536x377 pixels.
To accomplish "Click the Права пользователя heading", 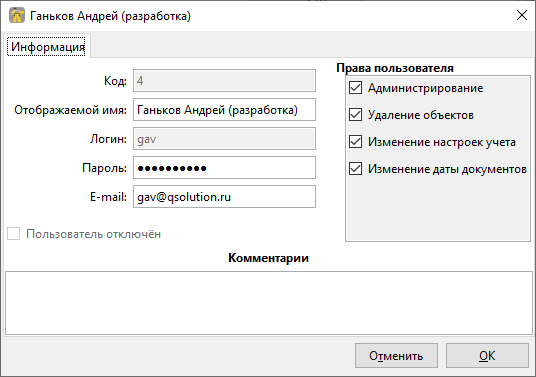I will (x=395, y=68).
